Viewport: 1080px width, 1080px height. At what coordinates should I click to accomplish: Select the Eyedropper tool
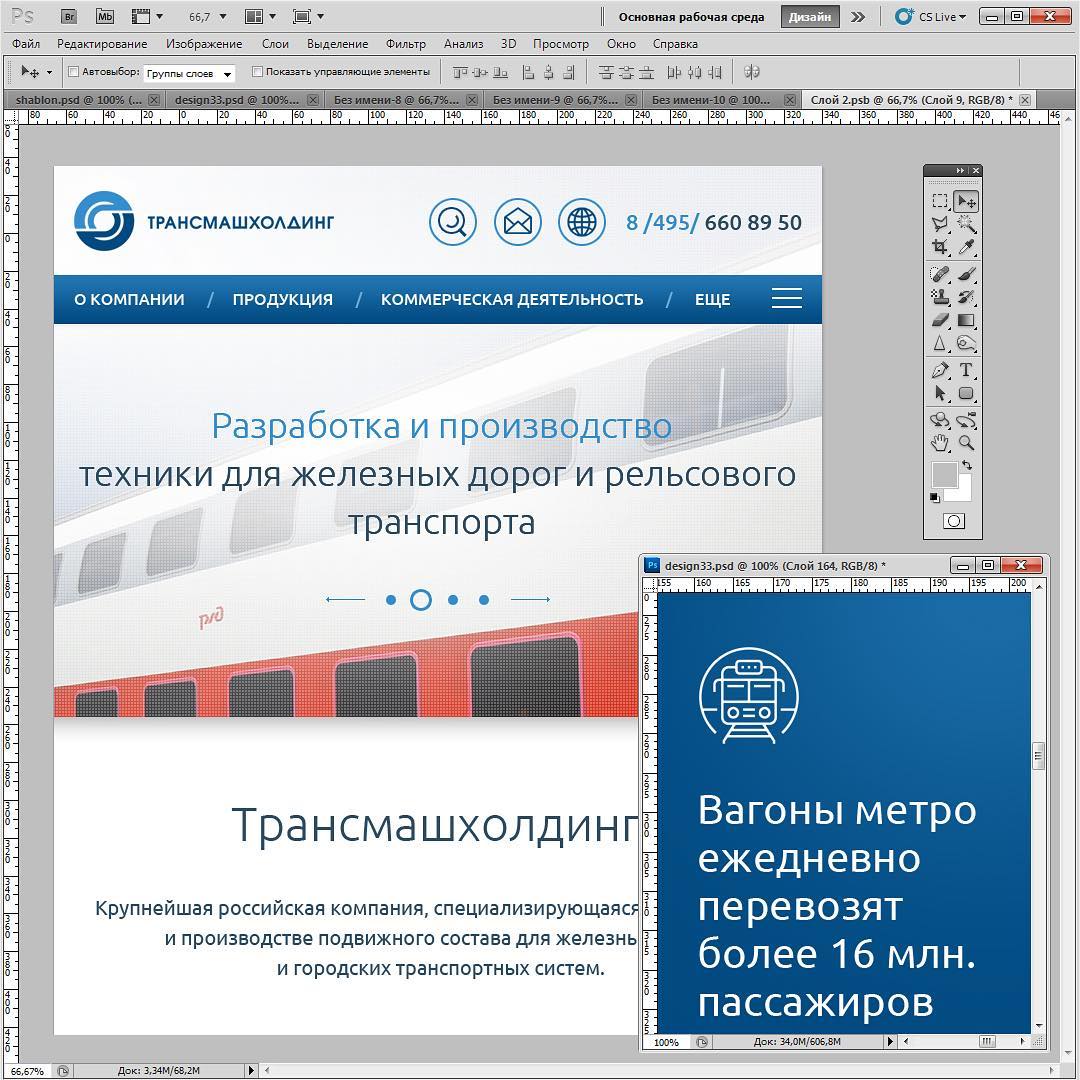(x=966, y=247)
